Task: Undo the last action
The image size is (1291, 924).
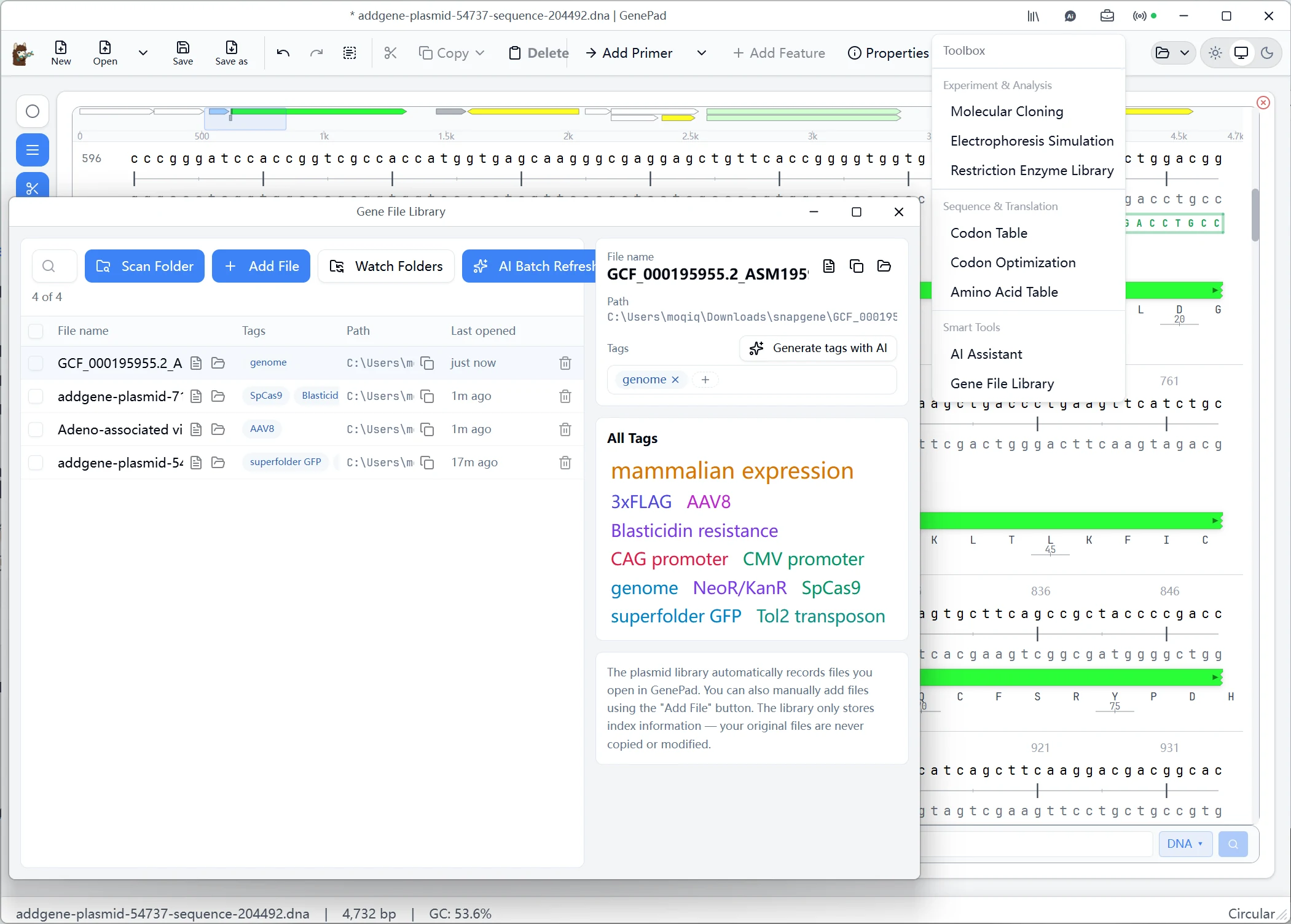Action: coord(283,53)
